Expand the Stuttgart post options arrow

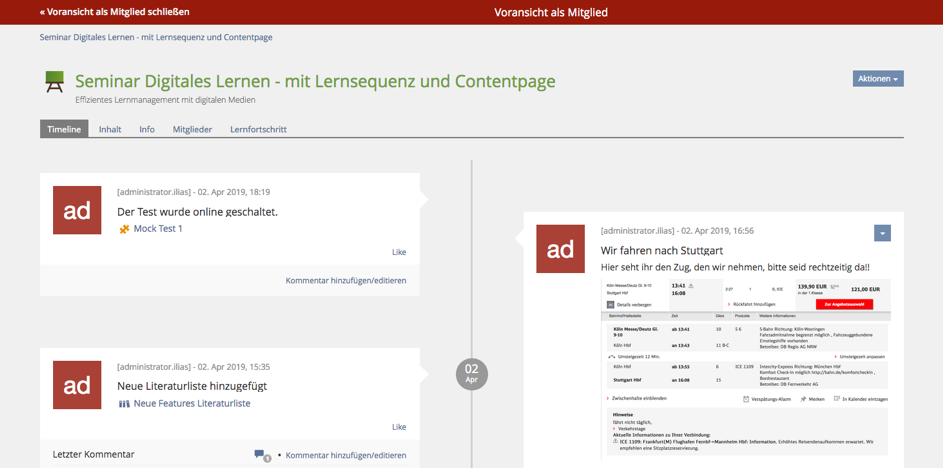click(881, 233)
